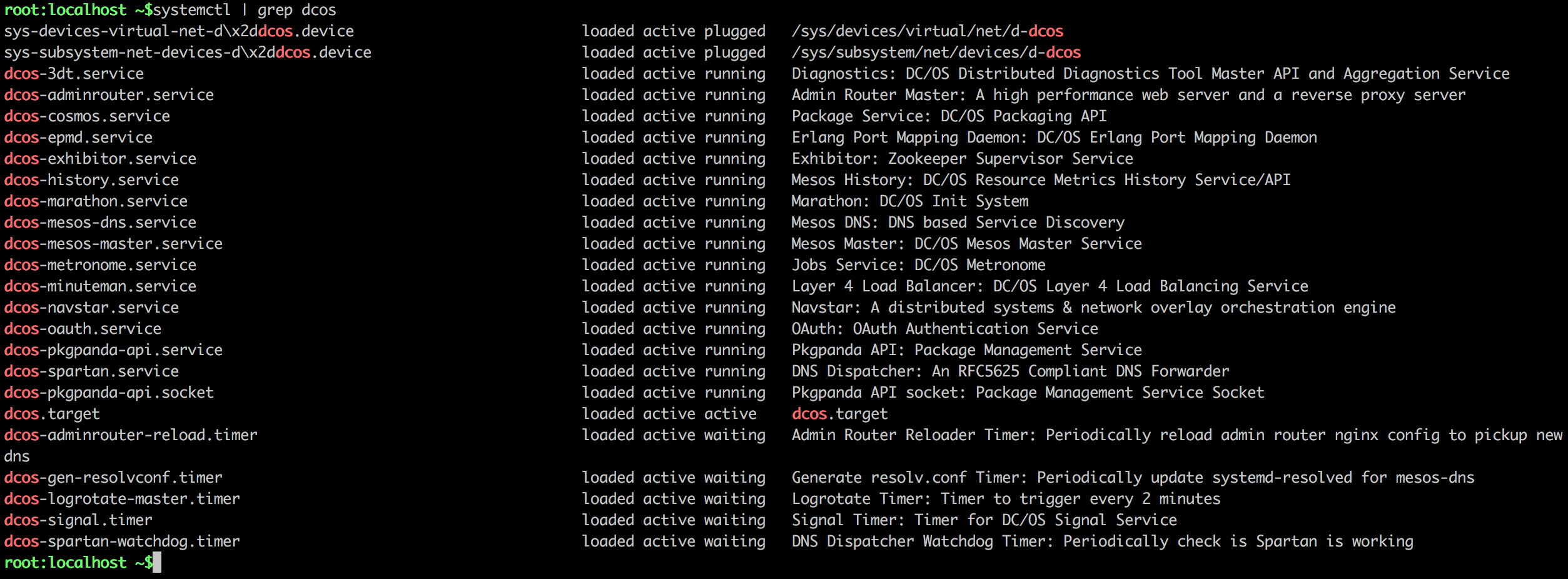Click the dcos.target unit name in the left column
This screenshot has width=1568, height=579.
[x=52, y=414]
